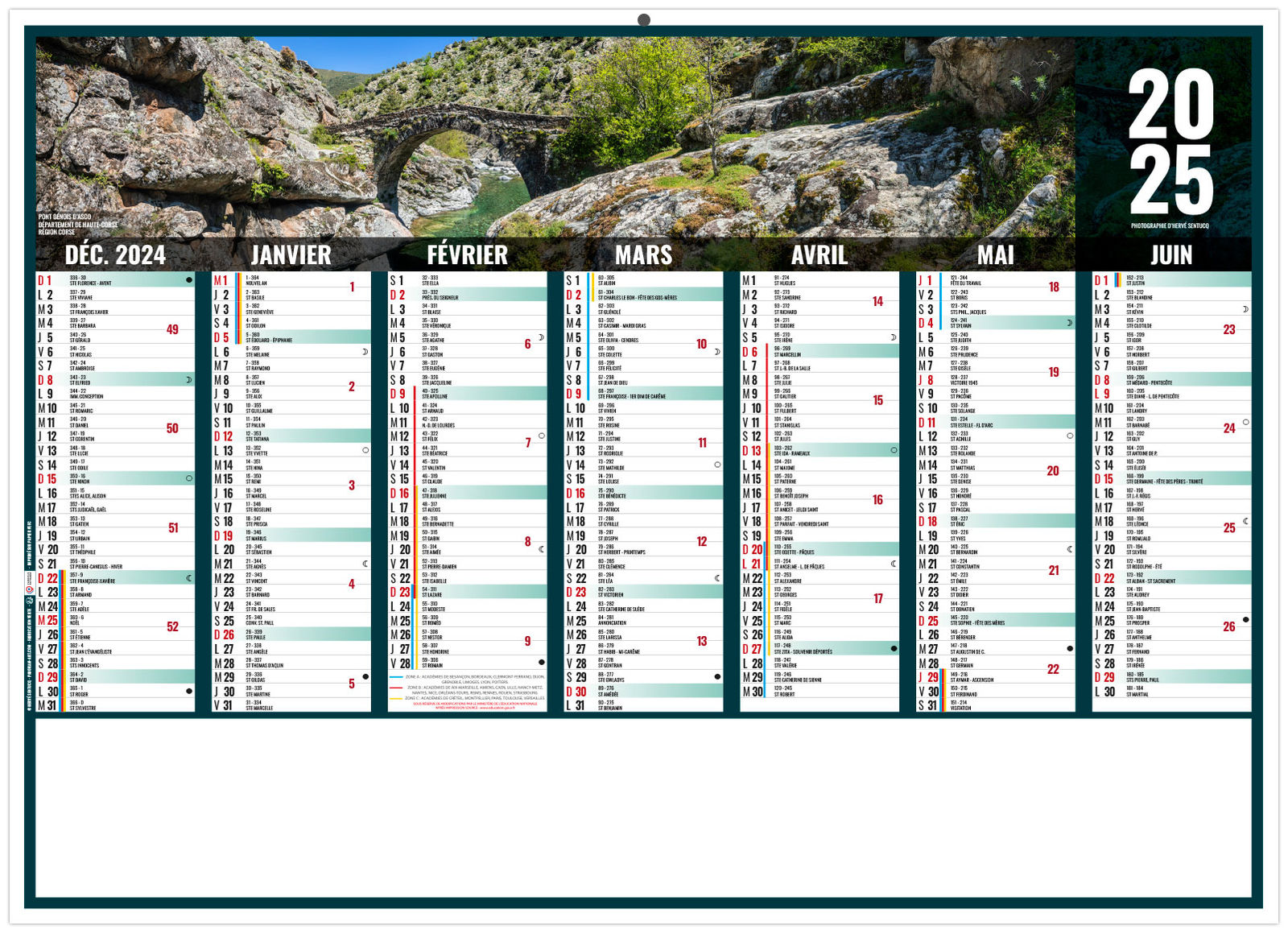This screenshot has height=934, width=1288.
Task: Click the new moon dot on Février 28
Action: tap(541, 663)
